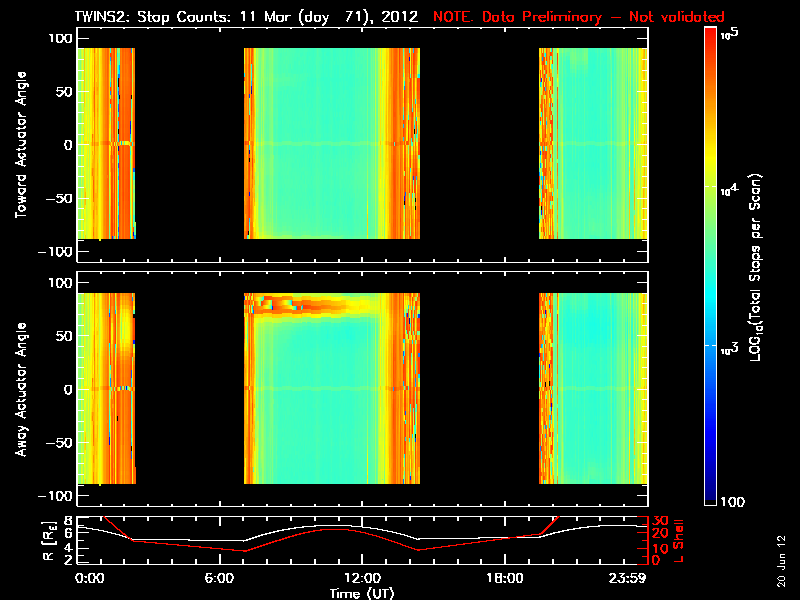Click the '6' tick on the R axis
Image resolution: width=800 pixels, height=600 pixels.
point(68,533)
